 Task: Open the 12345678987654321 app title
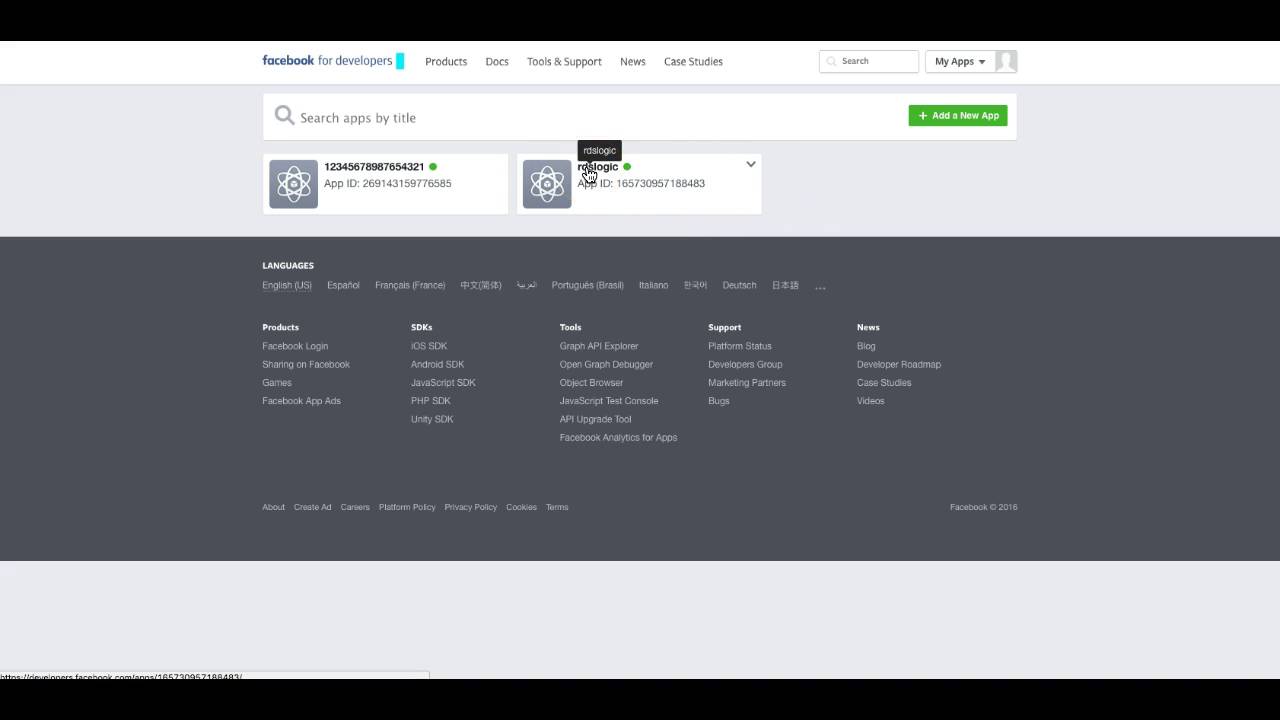(374, 167)
